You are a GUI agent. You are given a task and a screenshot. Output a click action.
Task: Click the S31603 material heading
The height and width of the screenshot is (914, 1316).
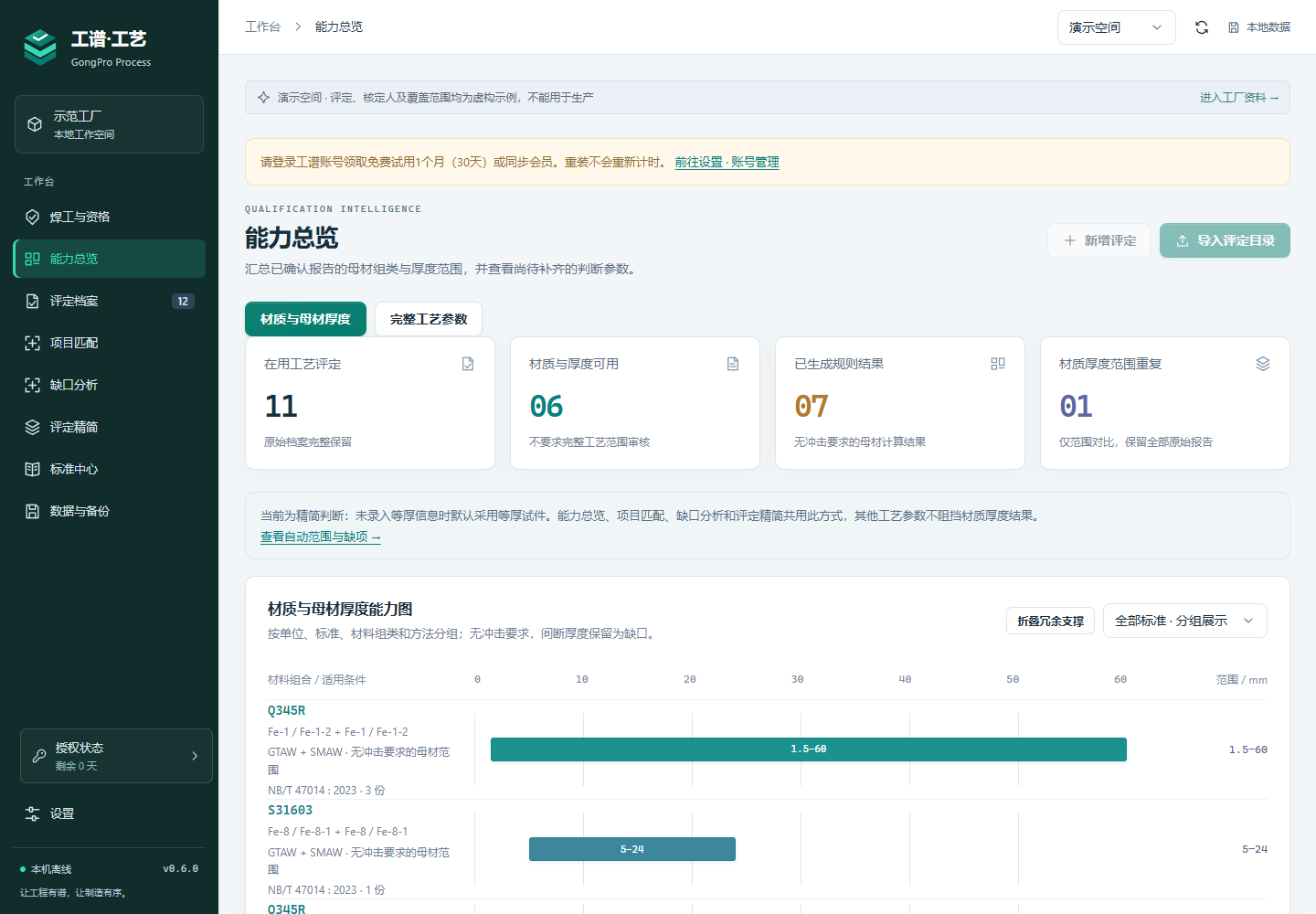coord(290,810)
